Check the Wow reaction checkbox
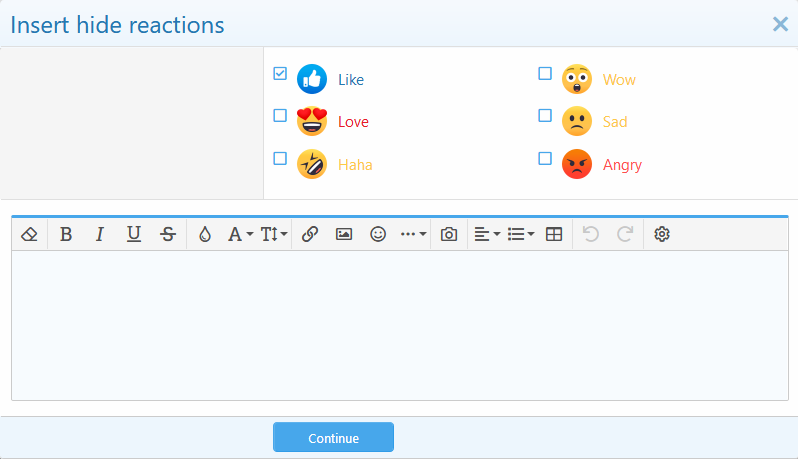This screenshot has width=798, height=459. click(545, 73)
